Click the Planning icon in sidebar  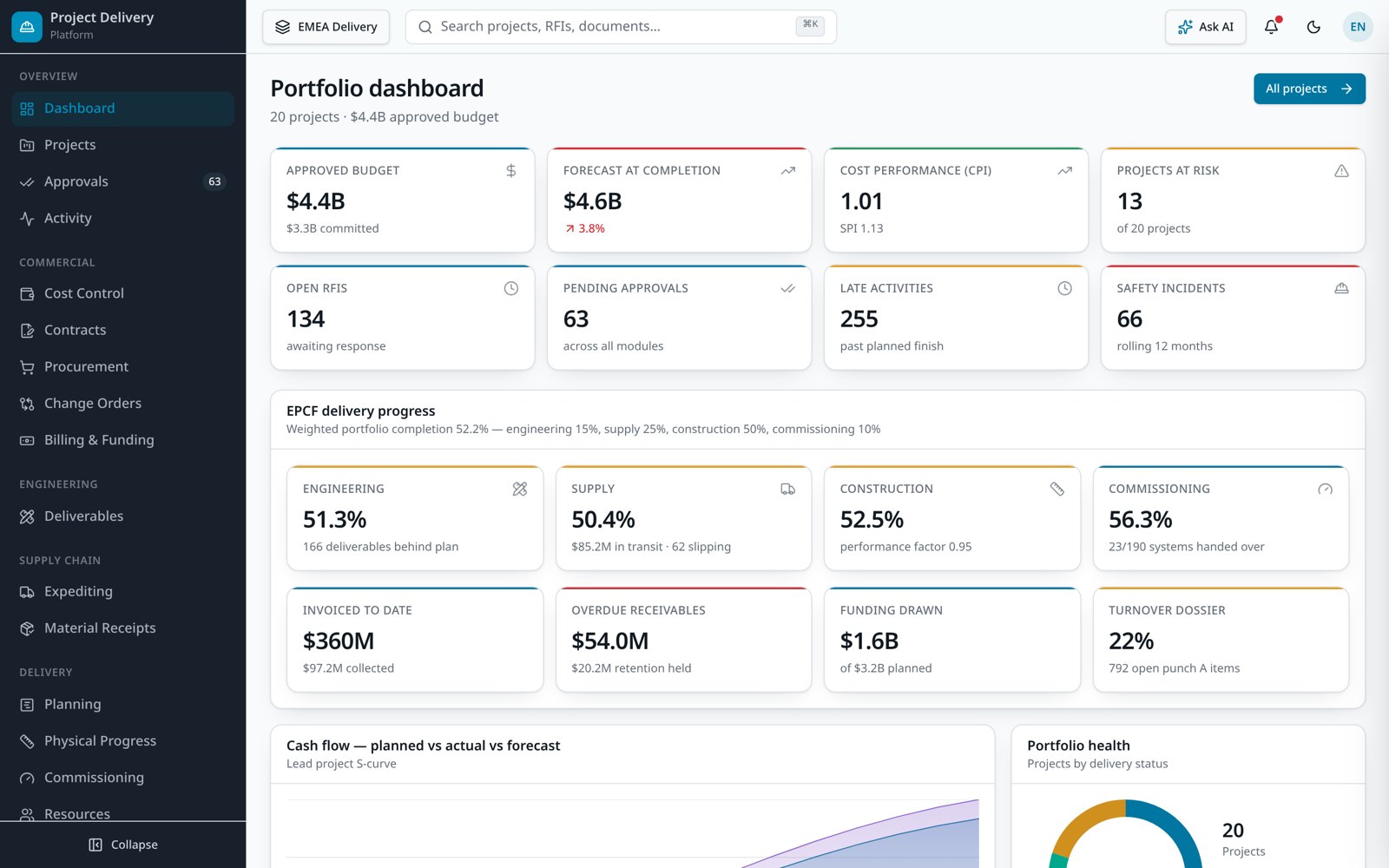coord(27,705)
